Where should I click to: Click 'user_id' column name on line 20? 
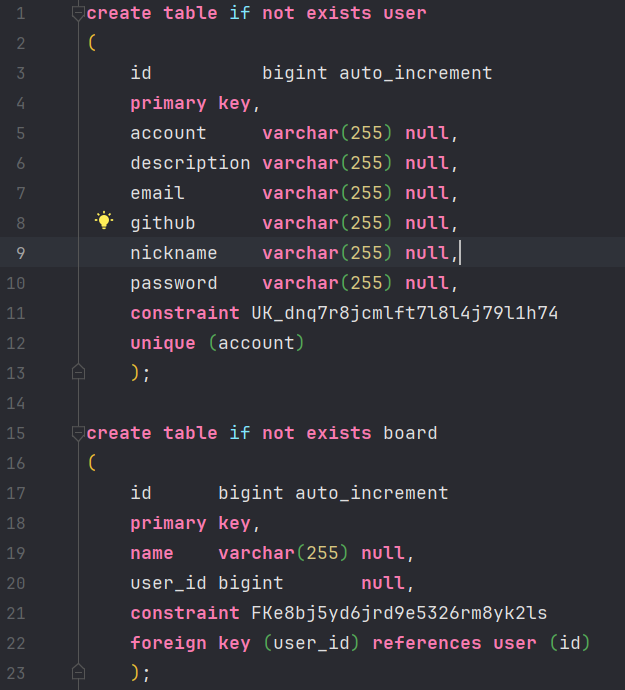[168, 583]
